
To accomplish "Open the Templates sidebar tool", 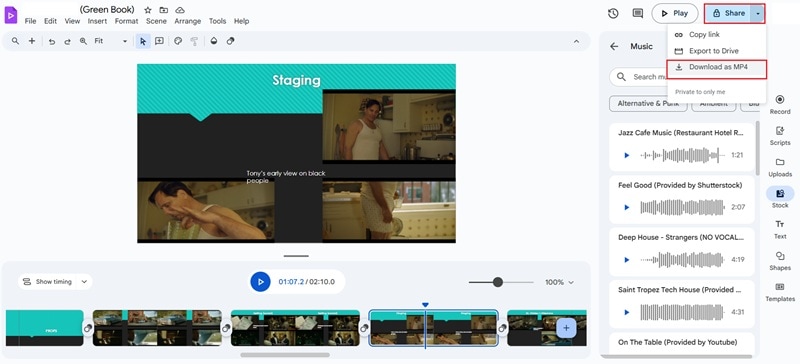I will [780, 292].
